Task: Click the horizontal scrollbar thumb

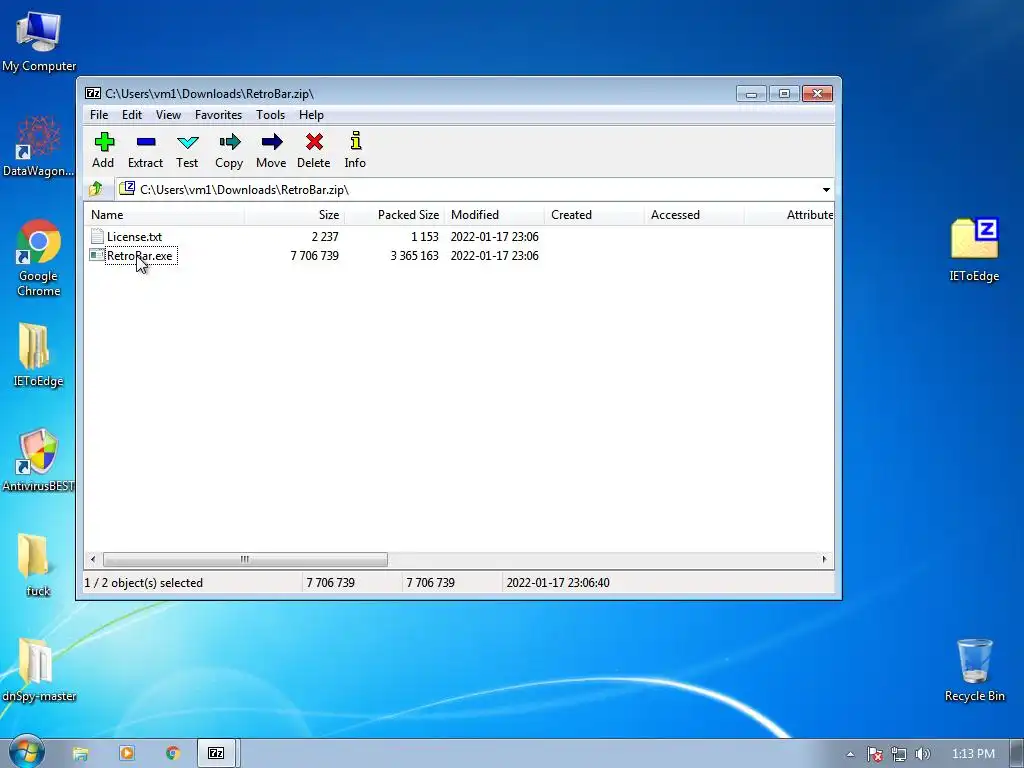Action: click(x=245, y=560)
